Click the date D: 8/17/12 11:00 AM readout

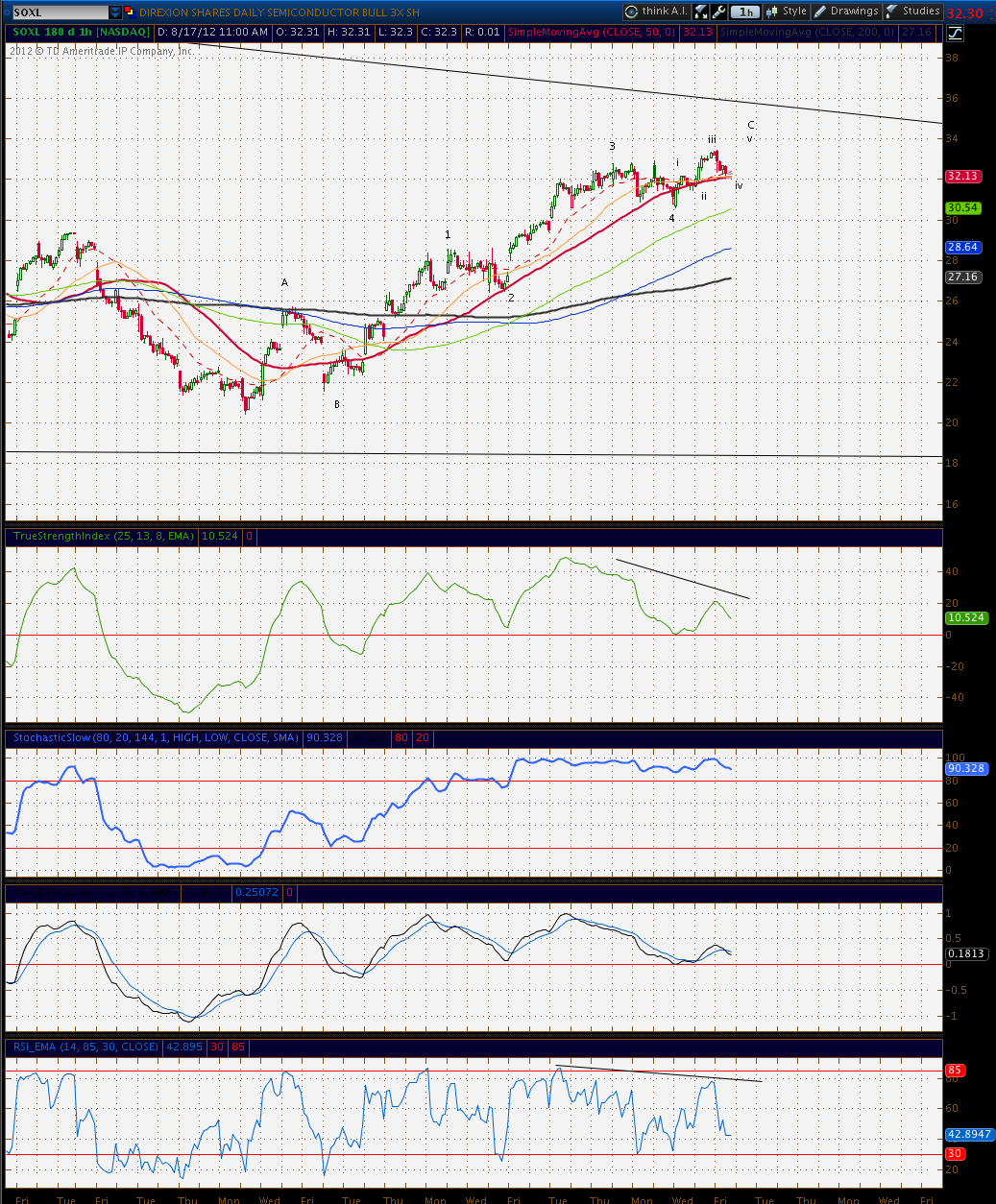(212, 32)
